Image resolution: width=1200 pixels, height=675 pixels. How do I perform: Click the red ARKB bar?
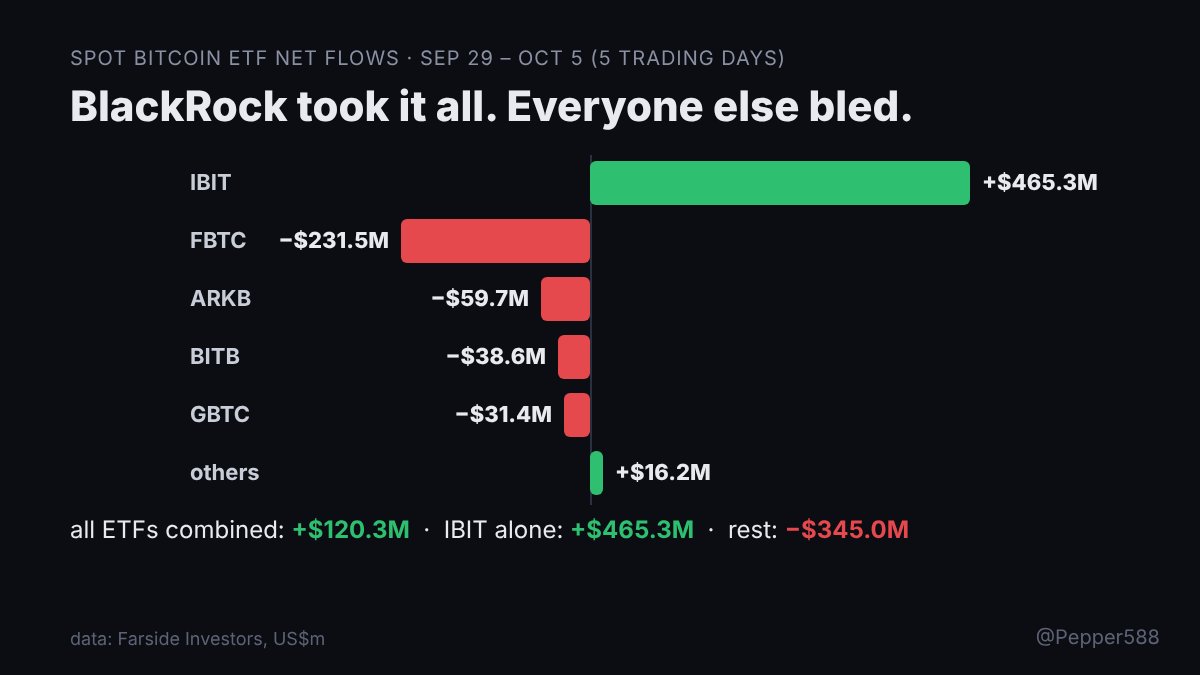click(x=566, y=299)
